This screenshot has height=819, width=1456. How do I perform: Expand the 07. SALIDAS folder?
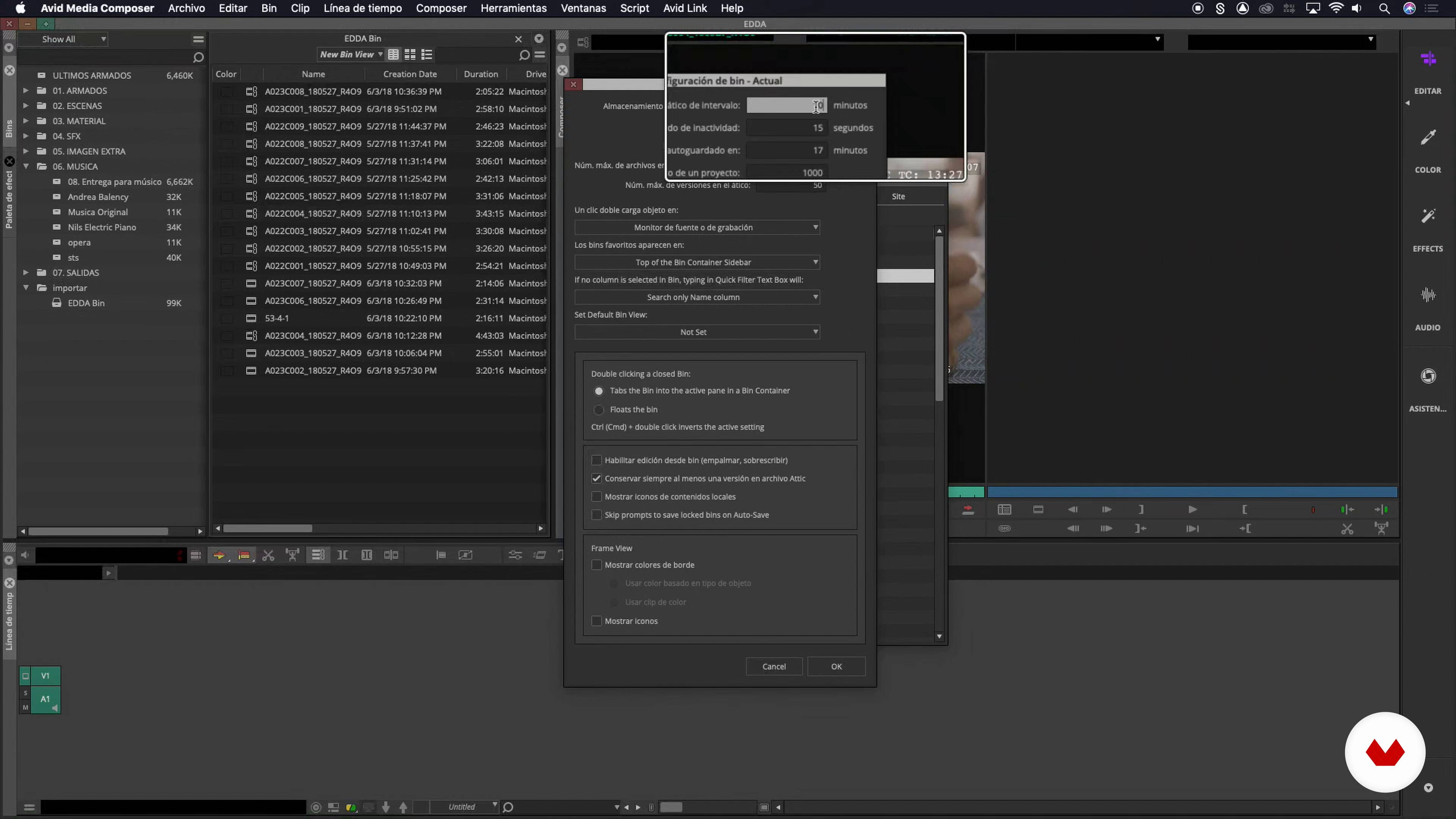(25, 273)
